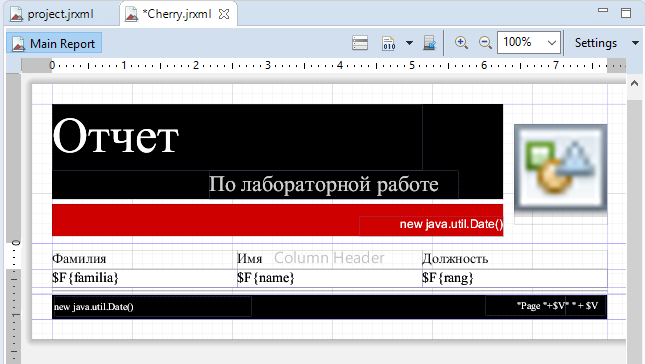Click the compile report icon with 010
Viewport: 645px width, 364px height.
point(389,43)
